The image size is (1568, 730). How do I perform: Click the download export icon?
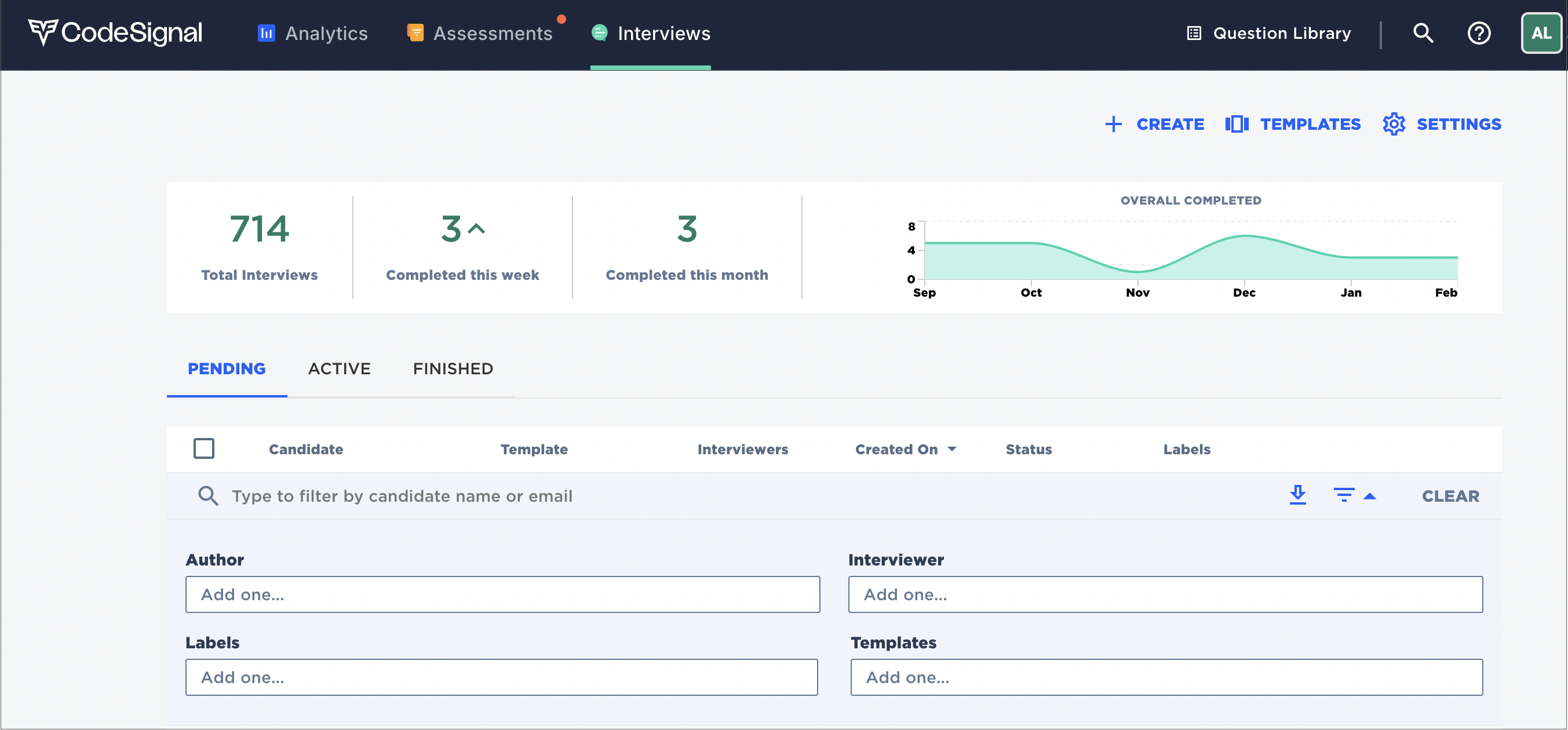pyautogui.click(x=1297, y=495)
